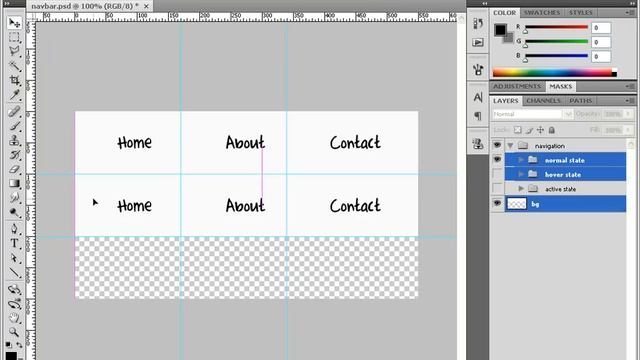Select the Zoom tool
Viewport: 640px width, 360px height.
click(14, 332)
